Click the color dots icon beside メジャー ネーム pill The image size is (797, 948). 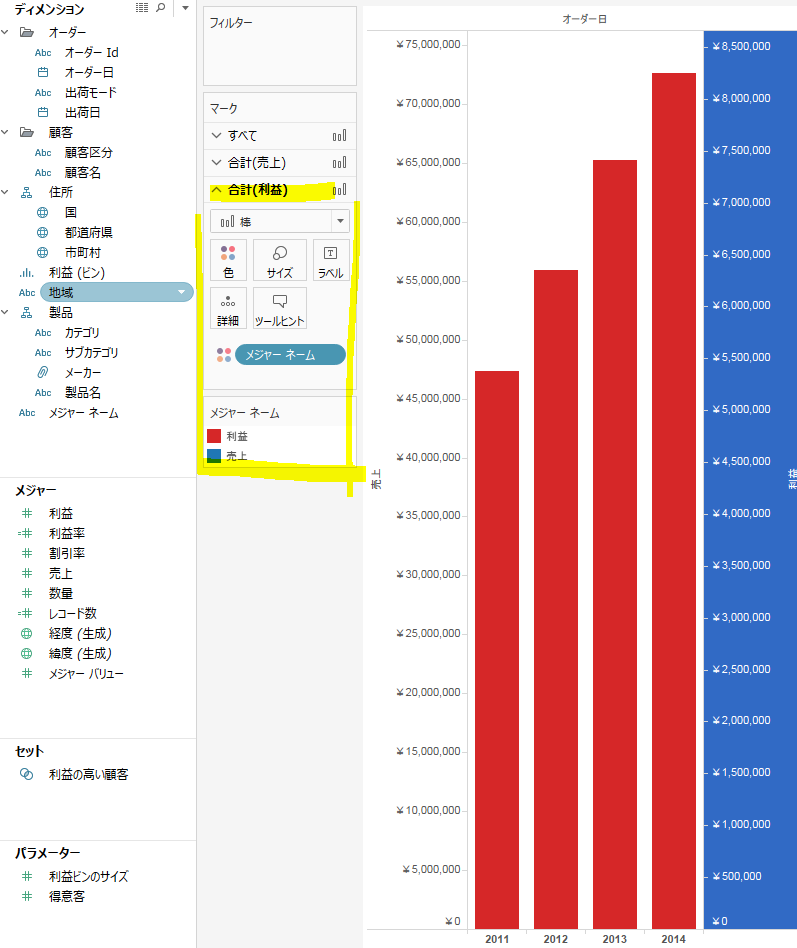[224, 355]
